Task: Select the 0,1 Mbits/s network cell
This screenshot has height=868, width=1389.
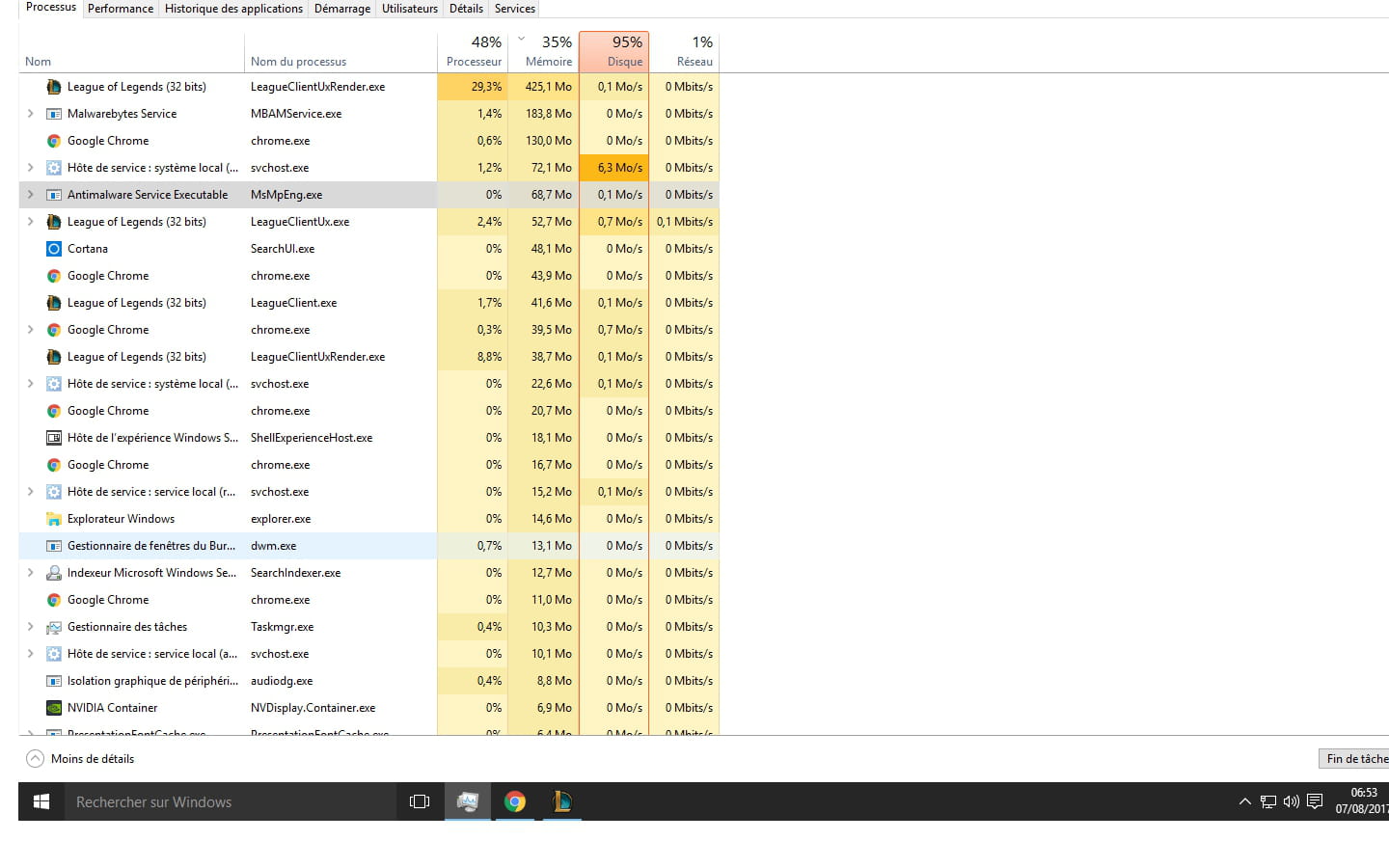Action: click(x=685, y=222)
